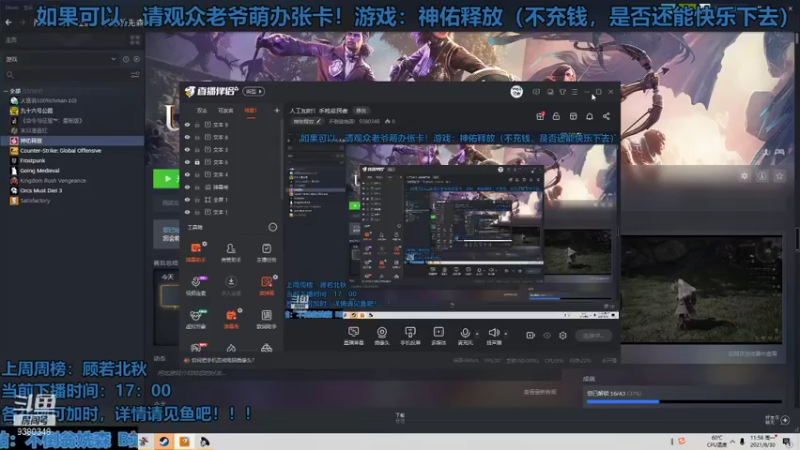Open the orange tool in second toolbox row
The image size is (800, 450).
pos(266,285)
